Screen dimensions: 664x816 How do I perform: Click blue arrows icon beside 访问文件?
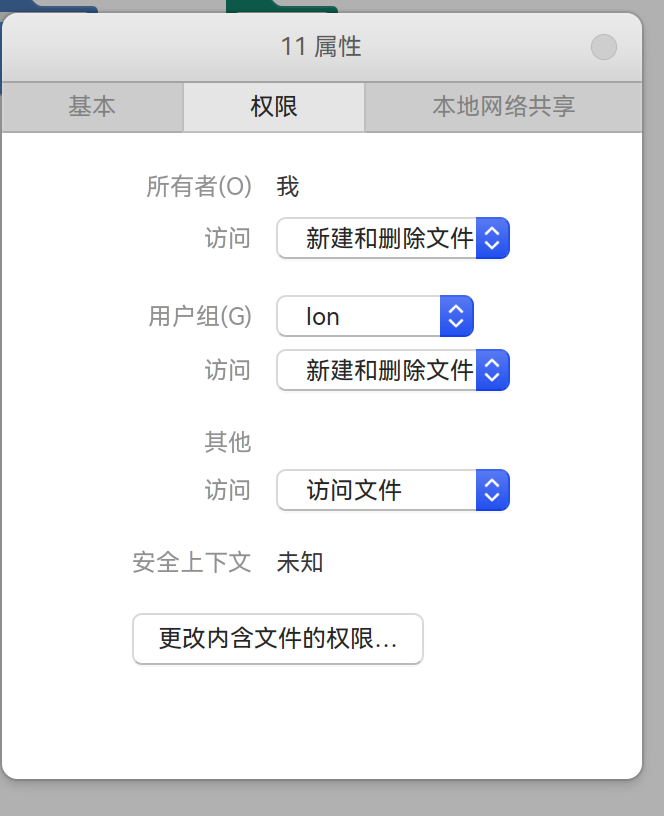tap(492, 490)
